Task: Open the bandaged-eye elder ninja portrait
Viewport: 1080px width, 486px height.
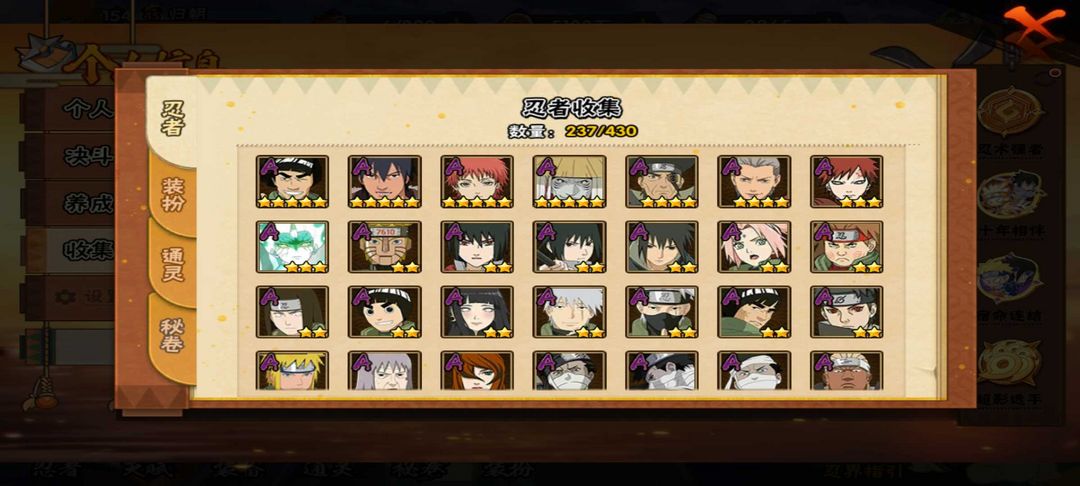Action: click(x=662, y=181)
